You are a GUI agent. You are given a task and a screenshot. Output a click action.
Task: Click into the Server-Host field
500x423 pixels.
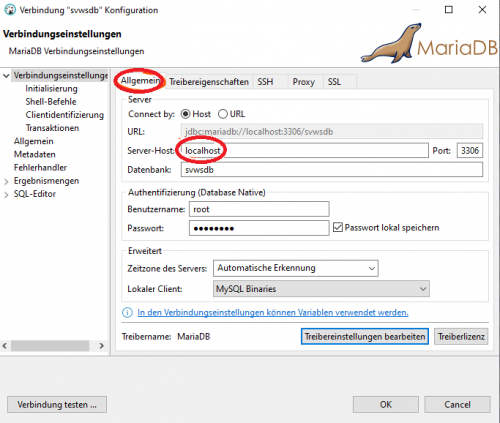point(305,151)
